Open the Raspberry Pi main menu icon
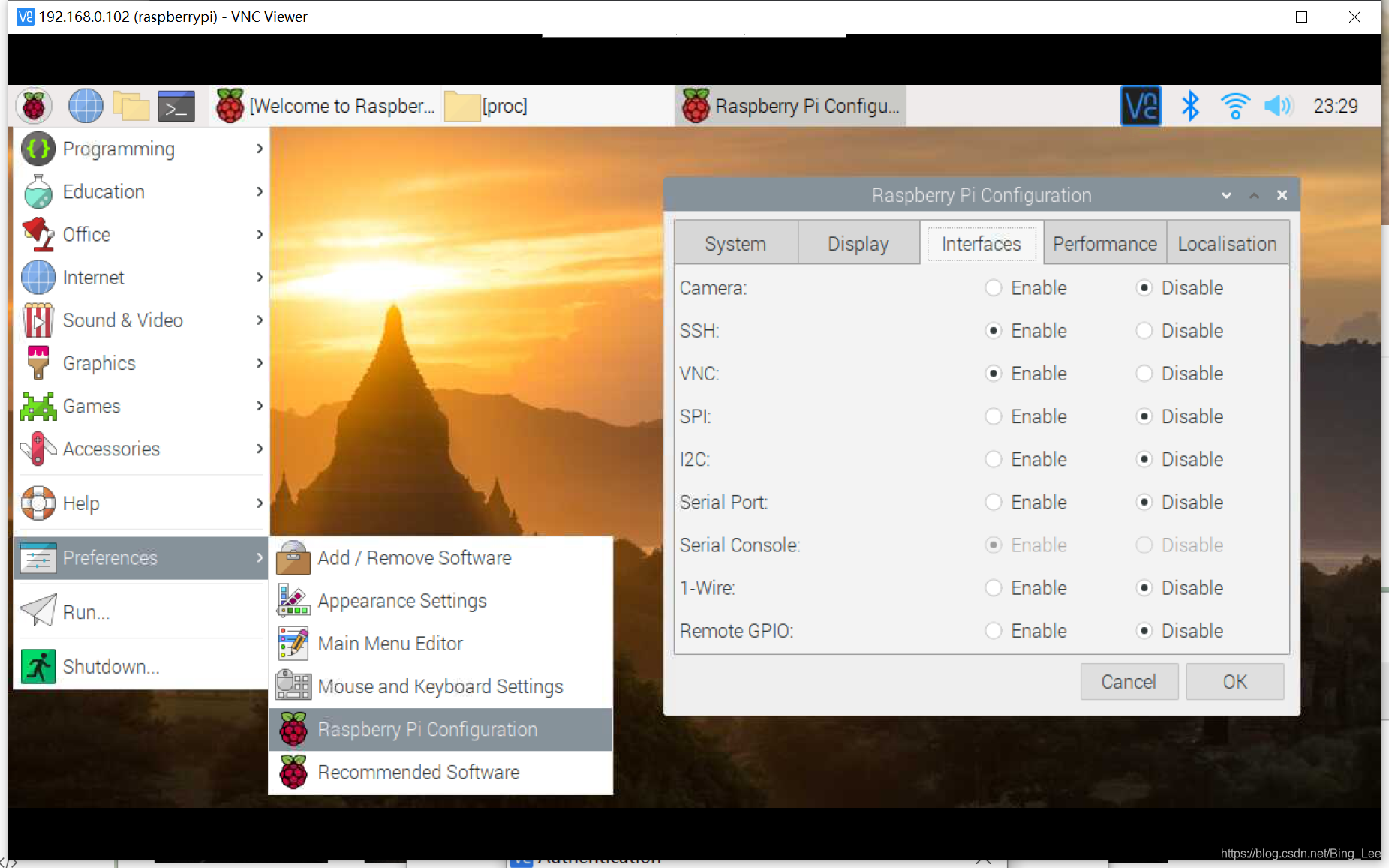Screen dimensions: 1389x868 pyautogui.click(x=34, y=106)
